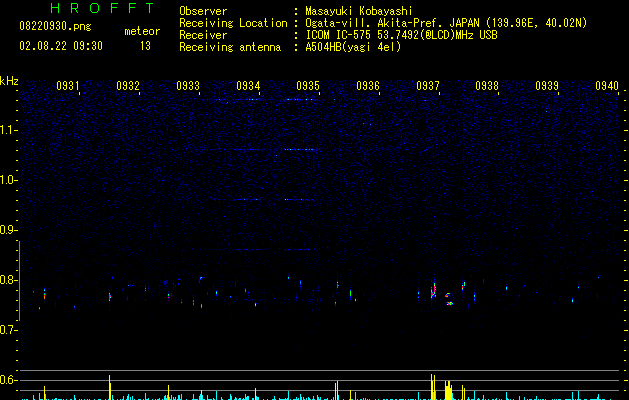Select the meteor count value 13
This screenshot has height=400, width=629.
coord(145,46)
